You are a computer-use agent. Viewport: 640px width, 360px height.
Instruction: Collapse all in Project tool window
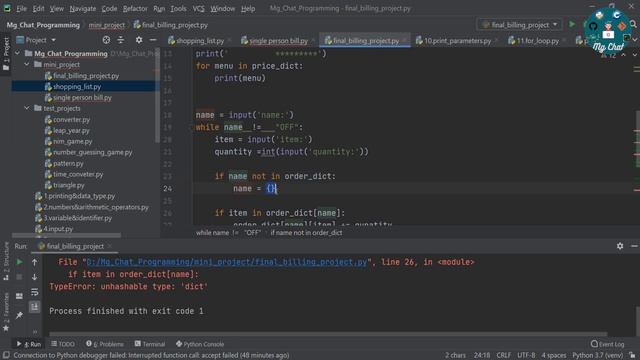pyautogui.click(x=121, y=40)
